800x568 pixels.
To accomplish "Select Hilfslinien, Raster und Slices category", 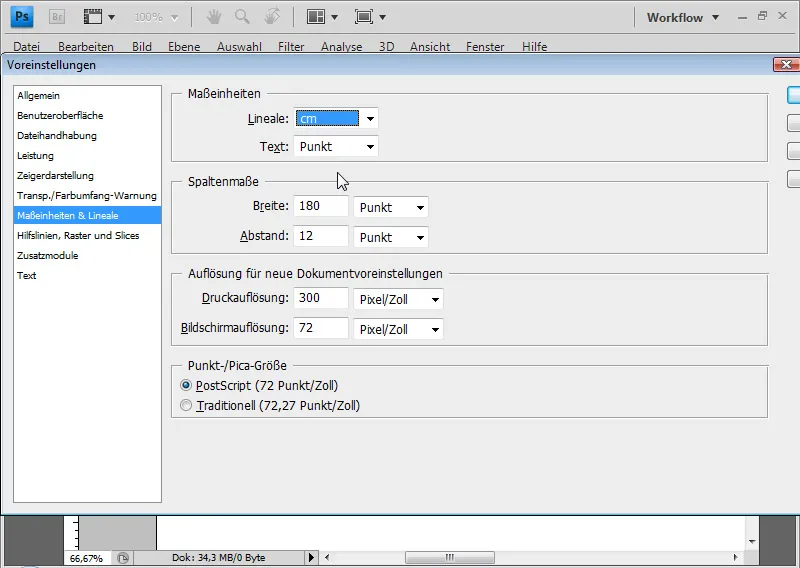I will [87, 235].
